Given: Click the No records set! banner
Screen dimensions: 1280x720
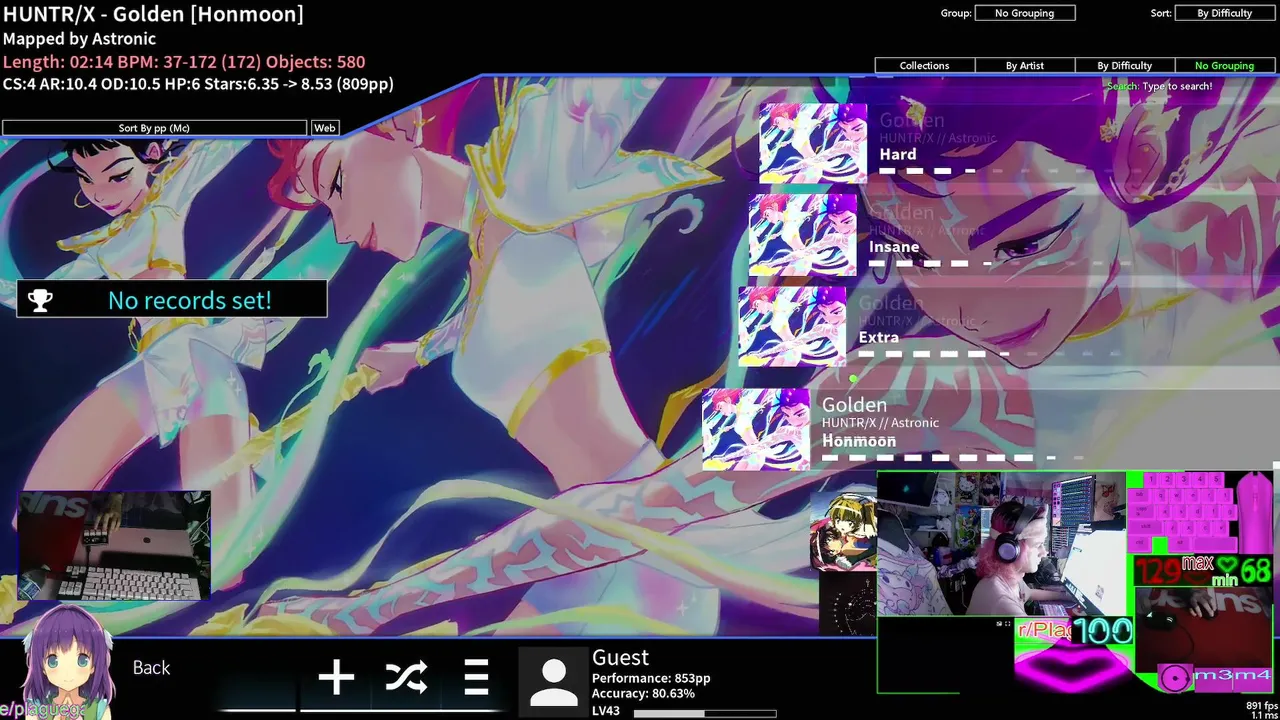Looking at the screenshot, I should click(x=172, y=300).
